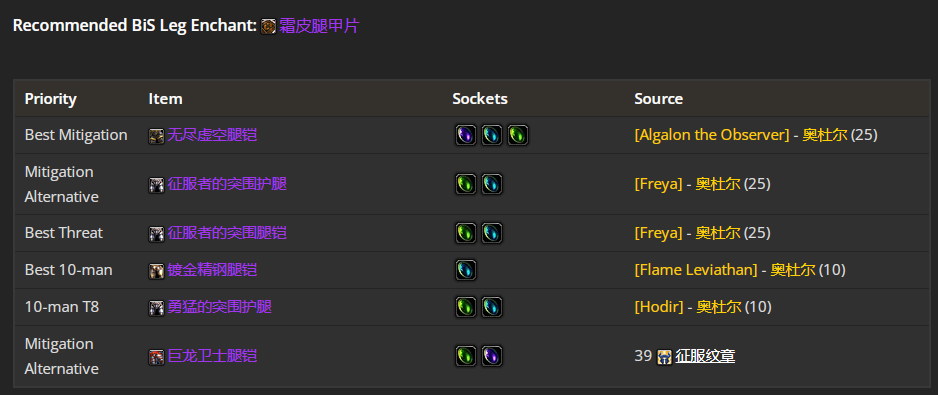Open the 征服纹章 currency link

click(705, 357)
